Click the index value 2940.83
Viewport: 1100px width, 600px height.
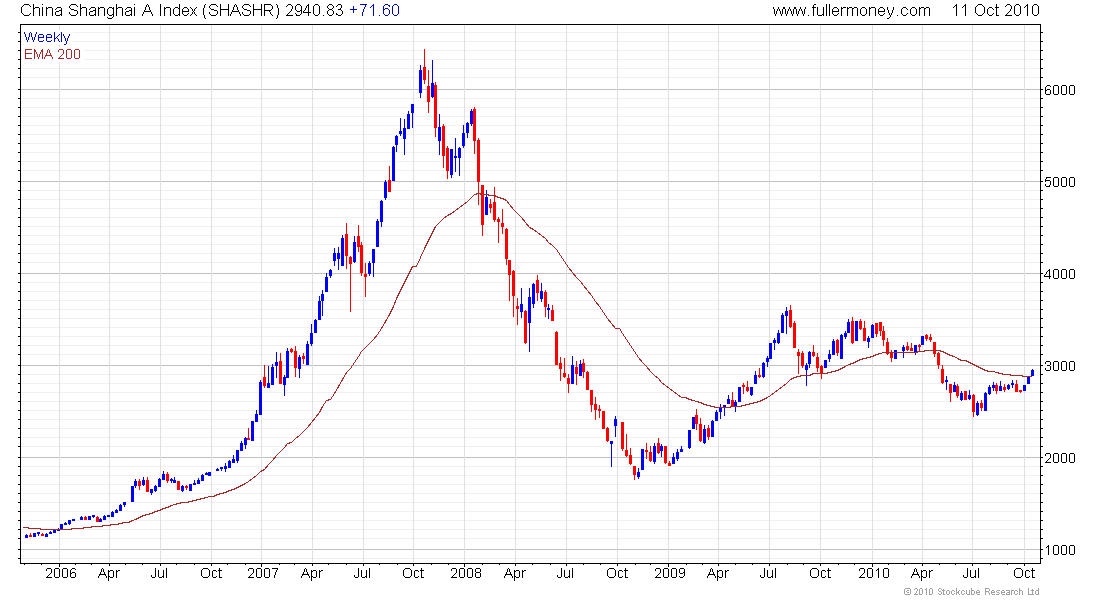pyautogui.click(x=314, y=11)
